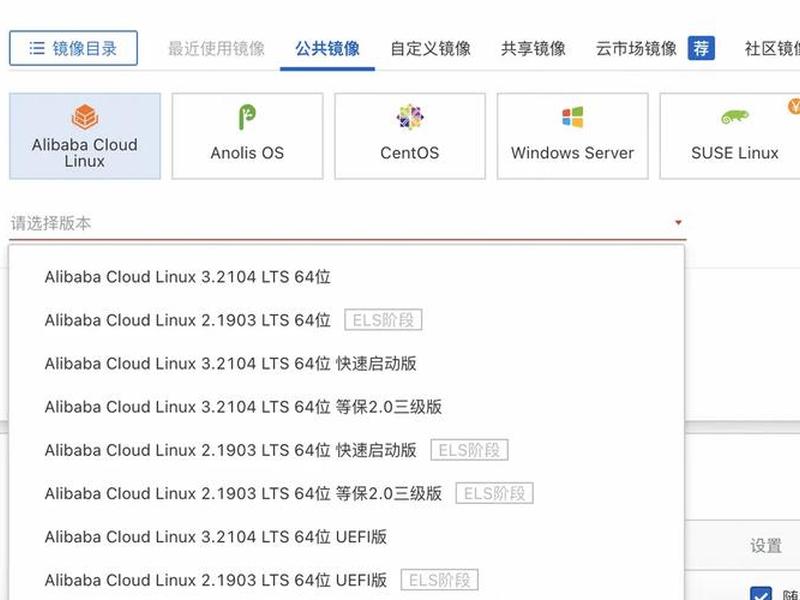Open the 镜像目录 image catalog button

73,48
